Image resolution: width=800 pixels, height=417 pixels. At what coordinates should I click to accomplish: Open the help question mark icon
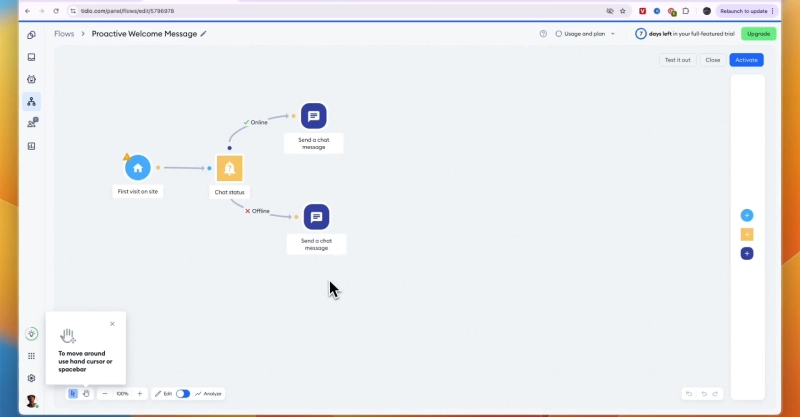(543, 34)
